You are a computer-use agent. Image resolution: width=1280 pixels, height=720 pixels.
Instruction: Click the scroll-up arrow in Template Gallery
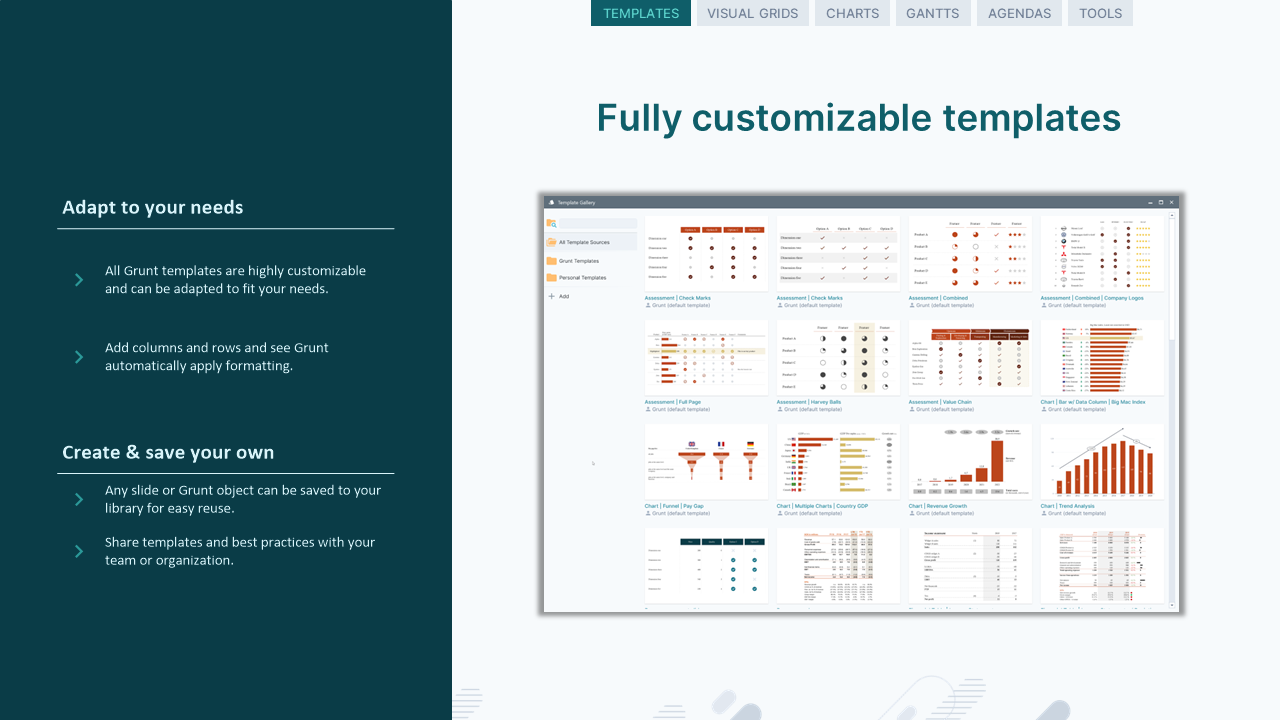click(x=1174, y=216)
